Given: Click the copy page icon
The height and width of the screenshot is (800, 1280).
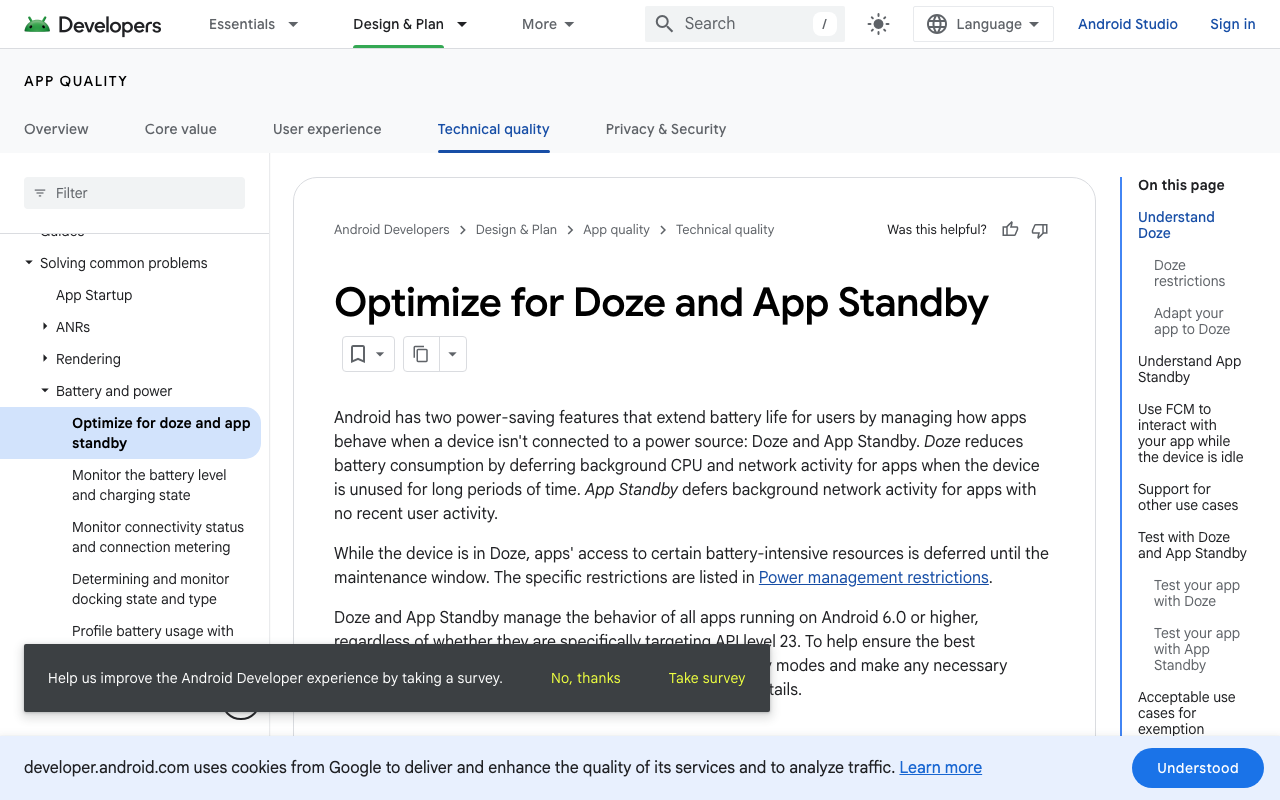Looking at the screenshot, I should pyautogui.click(x=421, y=354).
